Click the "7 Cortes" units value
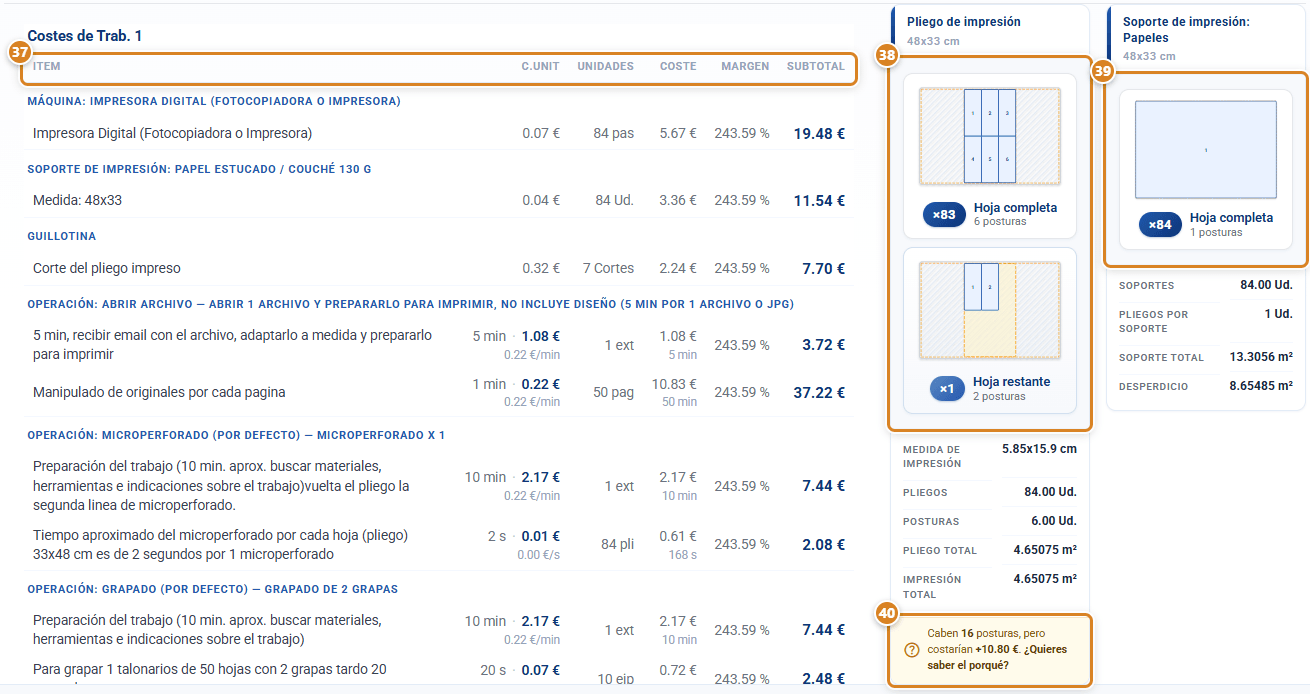The width and height of the screenshot is (1310, 694). 608,268
